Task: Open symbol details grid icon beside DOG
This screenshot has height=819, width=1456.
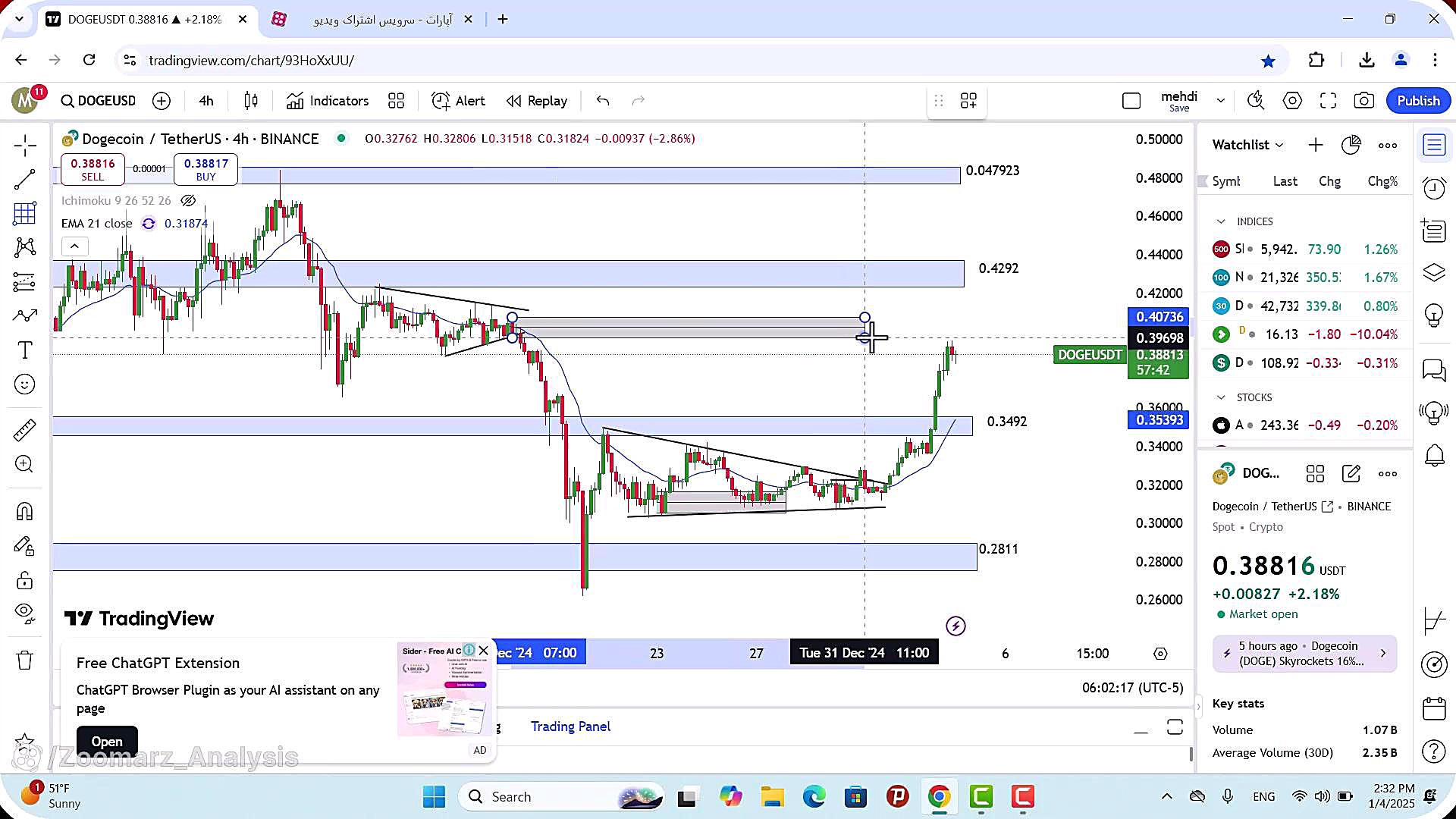Action: click(x=1315, y=473)
